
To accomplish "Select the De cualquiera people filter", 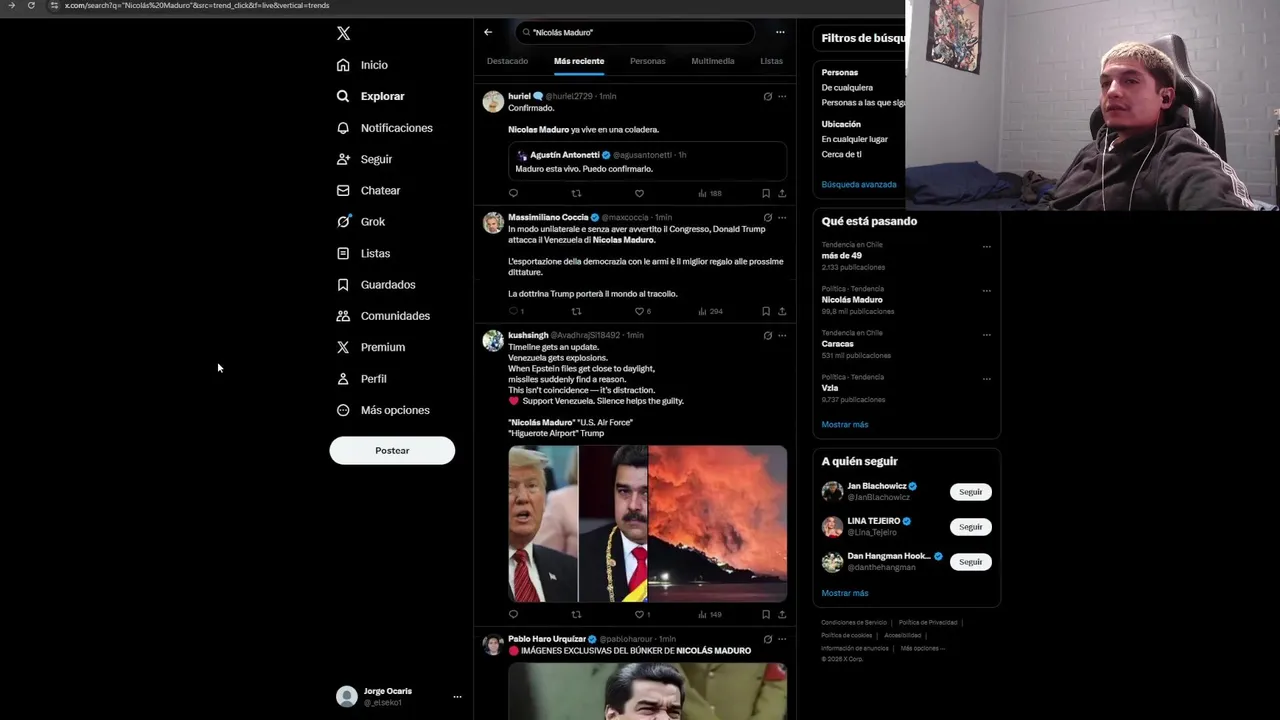I will [847, 87].
